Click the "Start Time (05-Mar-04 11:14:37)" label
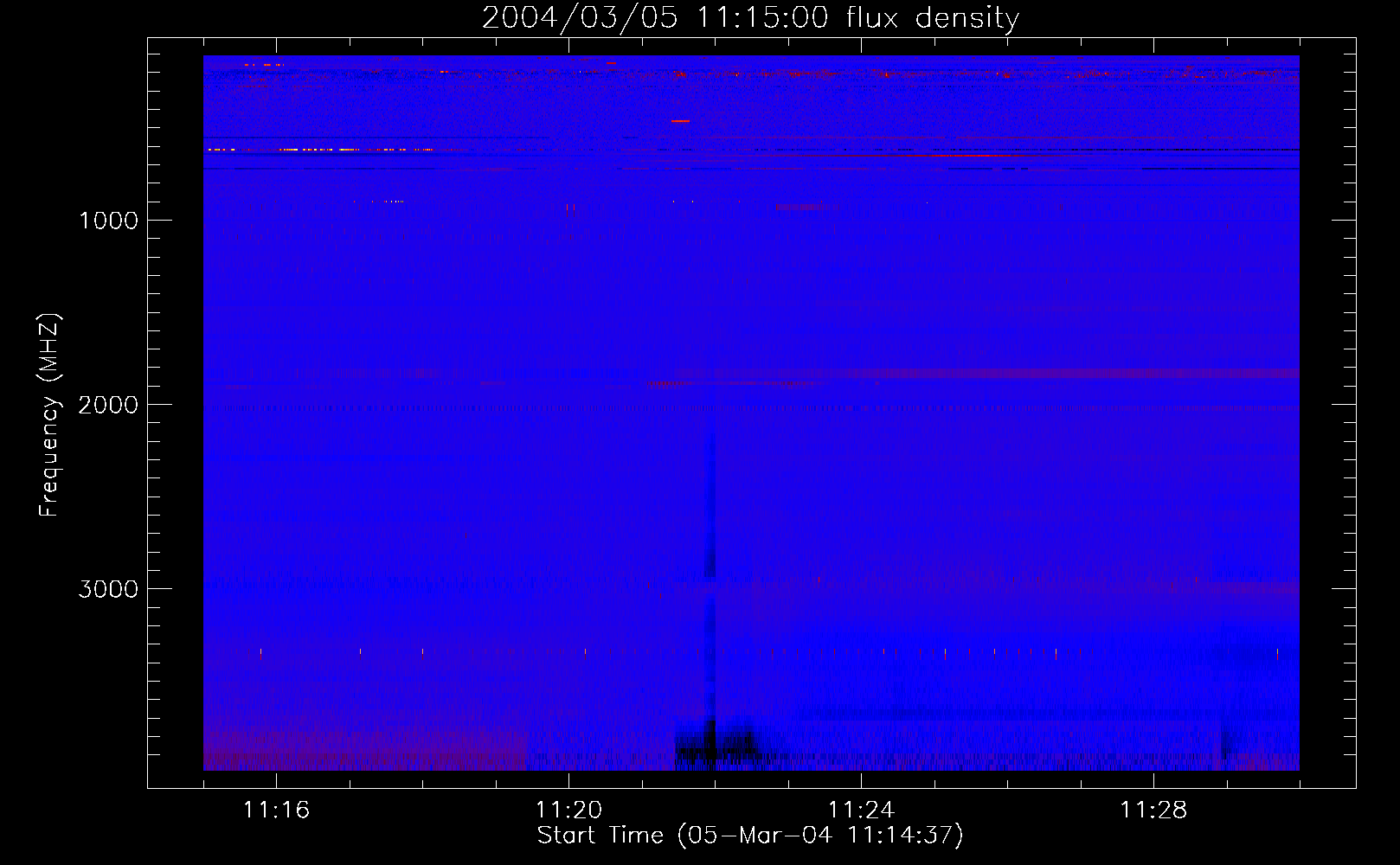The height and width of the screenshot is (865, 1400). [750, 836]
